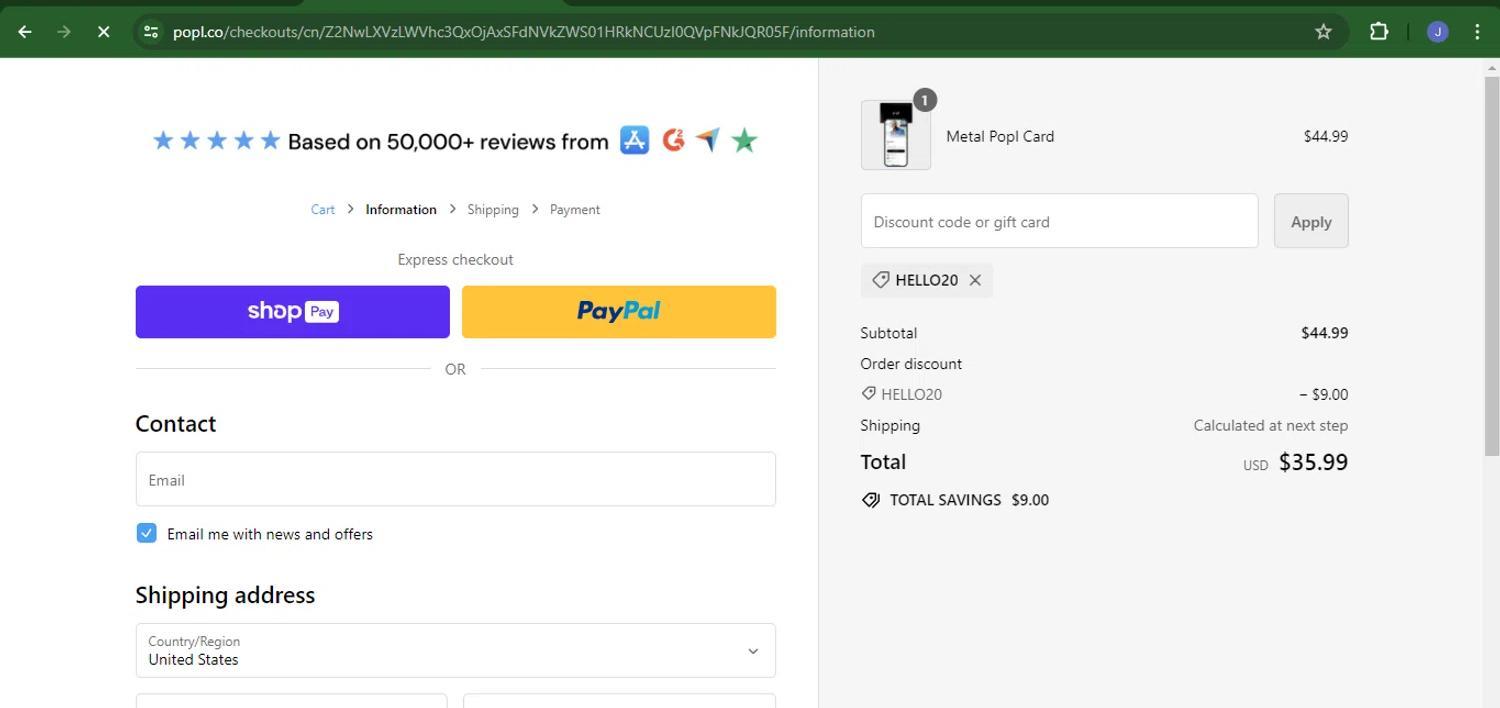1500x708 pixels.
Task: Open Chrome three-dot menu
Action: [1477, 32]
